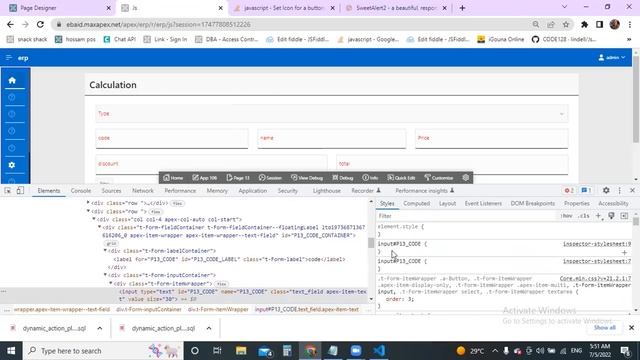Open DevTools settings gear
The image size is (640, 360).
click(606, 191)
